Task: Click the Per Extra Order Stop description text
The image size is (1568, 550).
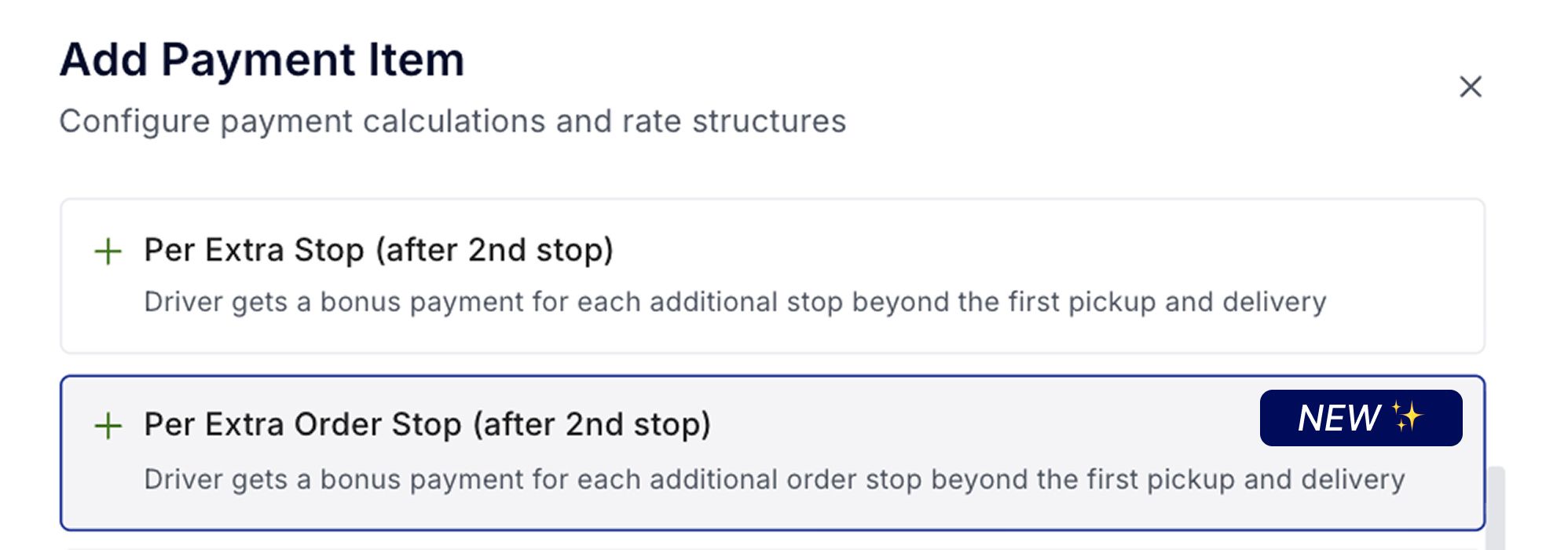Action: pyautogui.click(x=774, y=480)
